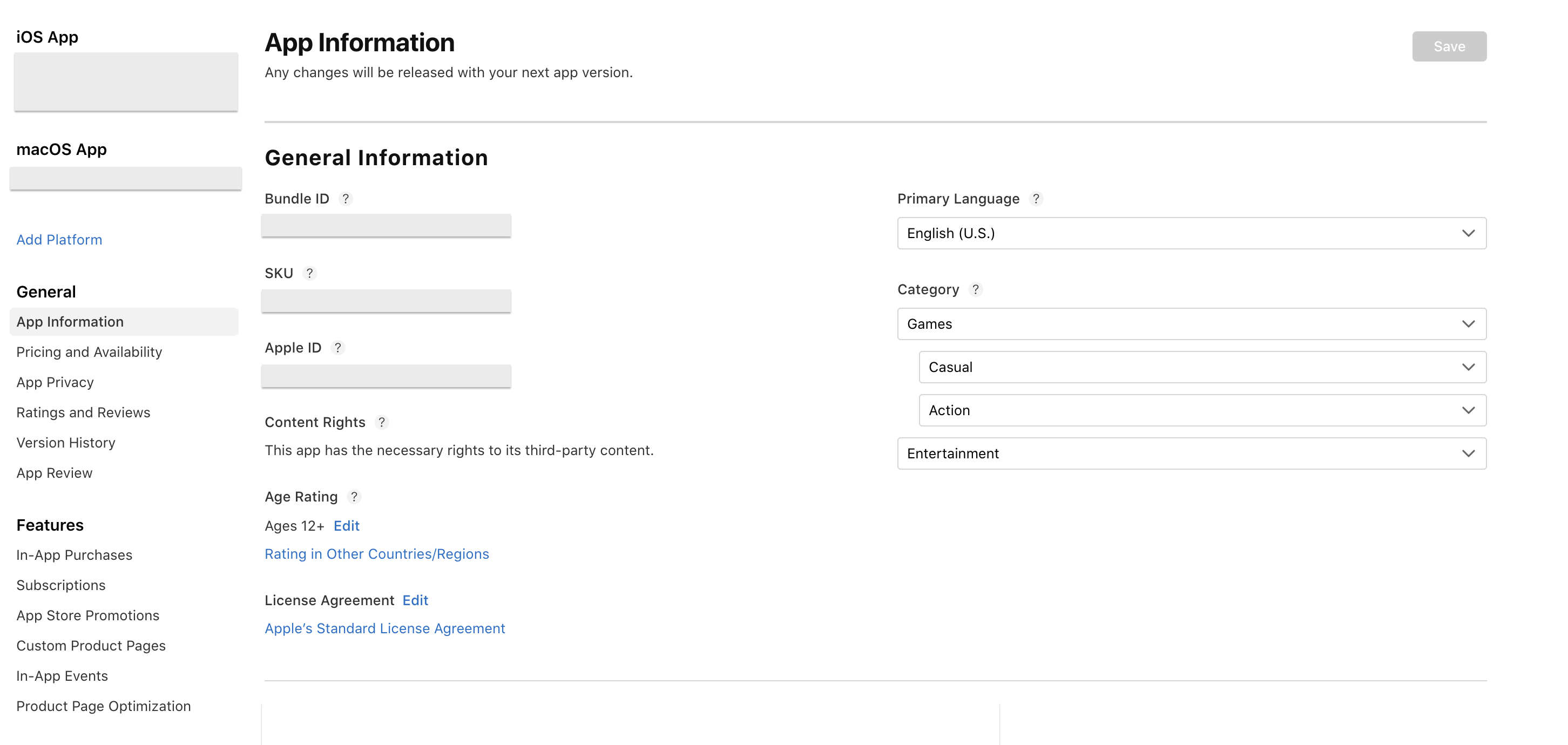The height and width of the screenshot is (745, 1568).
Task: Change the Action subcategory dropdown
Action: click(x=1202, y=410)
